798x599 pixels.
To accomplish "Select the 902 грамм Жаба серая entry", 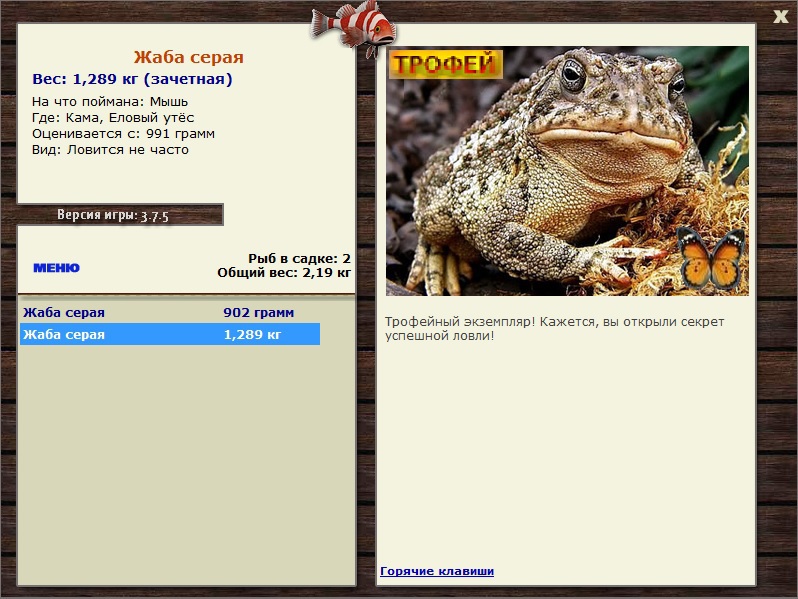I will point(170,313).
